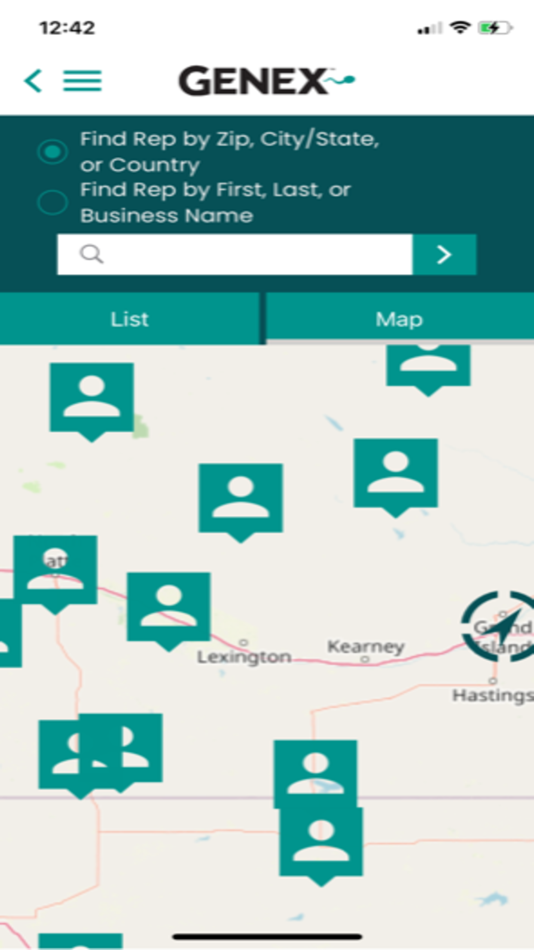Image resolution: width=534 pixels, height=950 pixels.
Task: Tap the Wi-Fi status icon
Action: coord(461,28)
